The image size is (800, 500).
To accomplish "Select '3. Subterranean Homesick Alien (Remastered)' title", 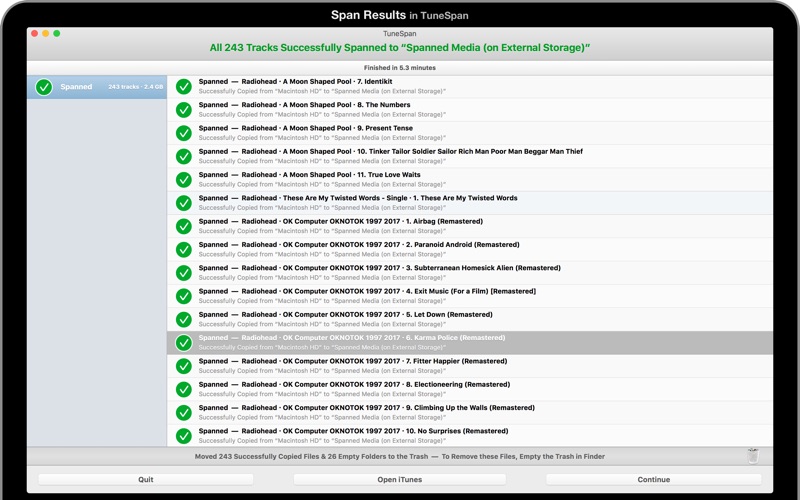I will coord(483,268).
